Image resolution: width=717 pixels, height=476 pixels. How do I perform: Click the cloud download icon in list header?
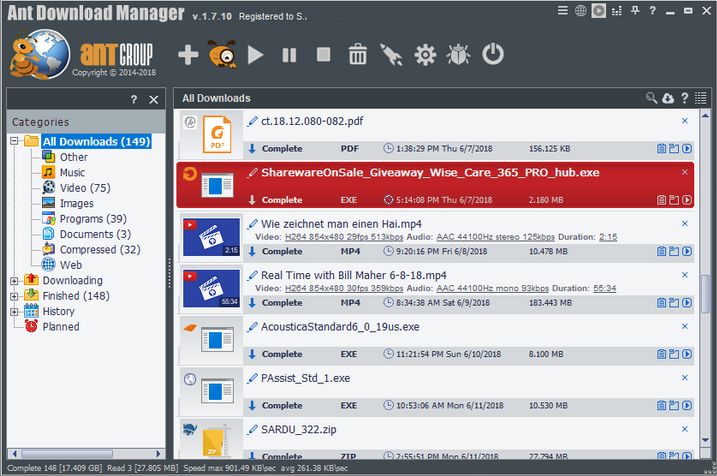[668, 98]
